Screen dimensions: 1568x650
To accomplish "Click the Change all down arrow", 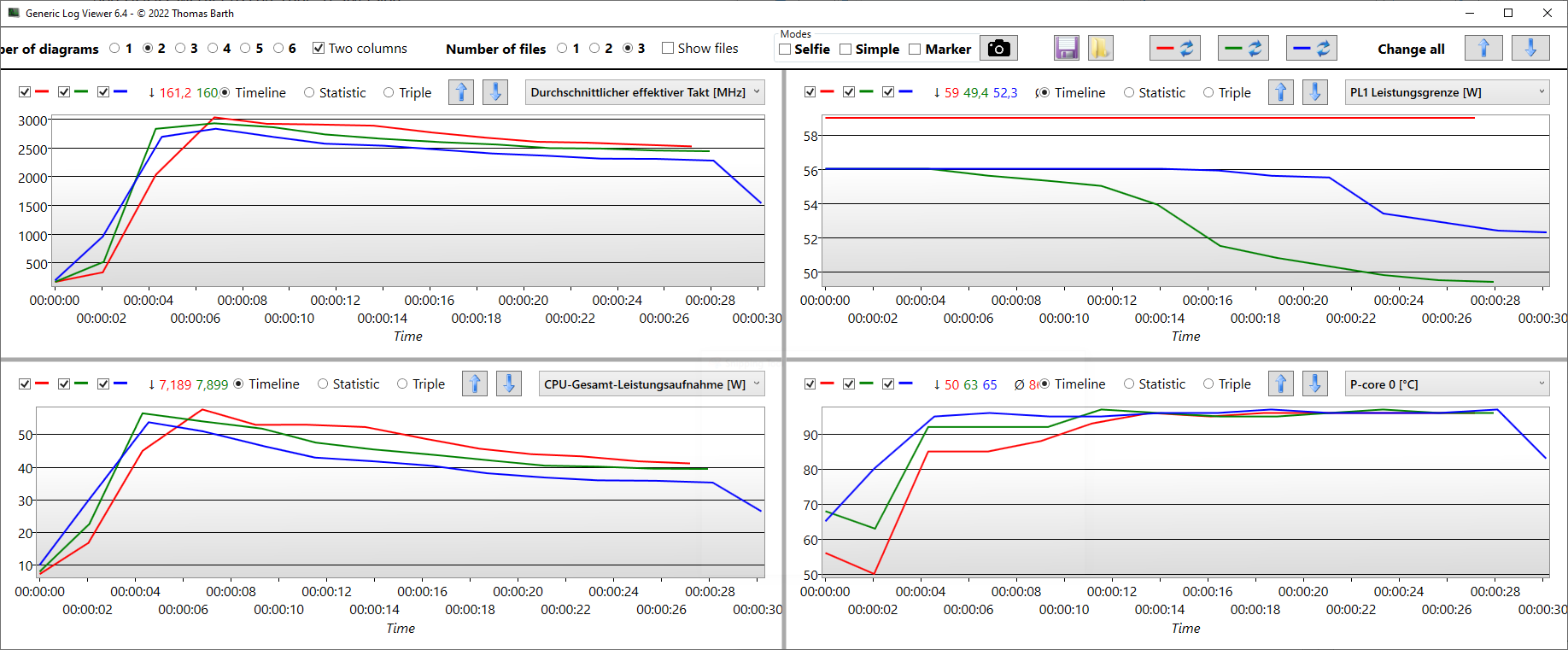I will [1530, 49].
